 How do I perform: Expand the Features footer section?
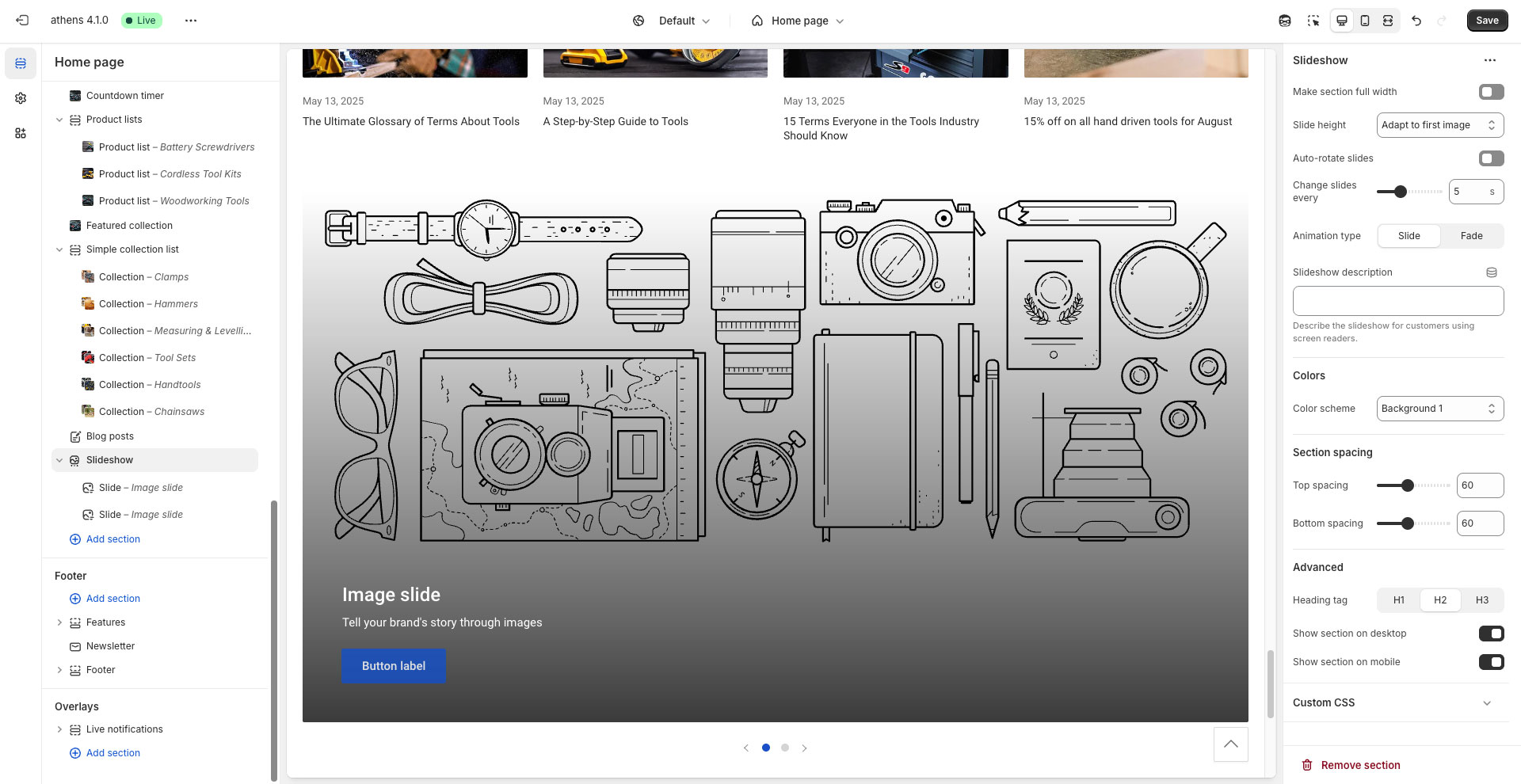[59, 622]
